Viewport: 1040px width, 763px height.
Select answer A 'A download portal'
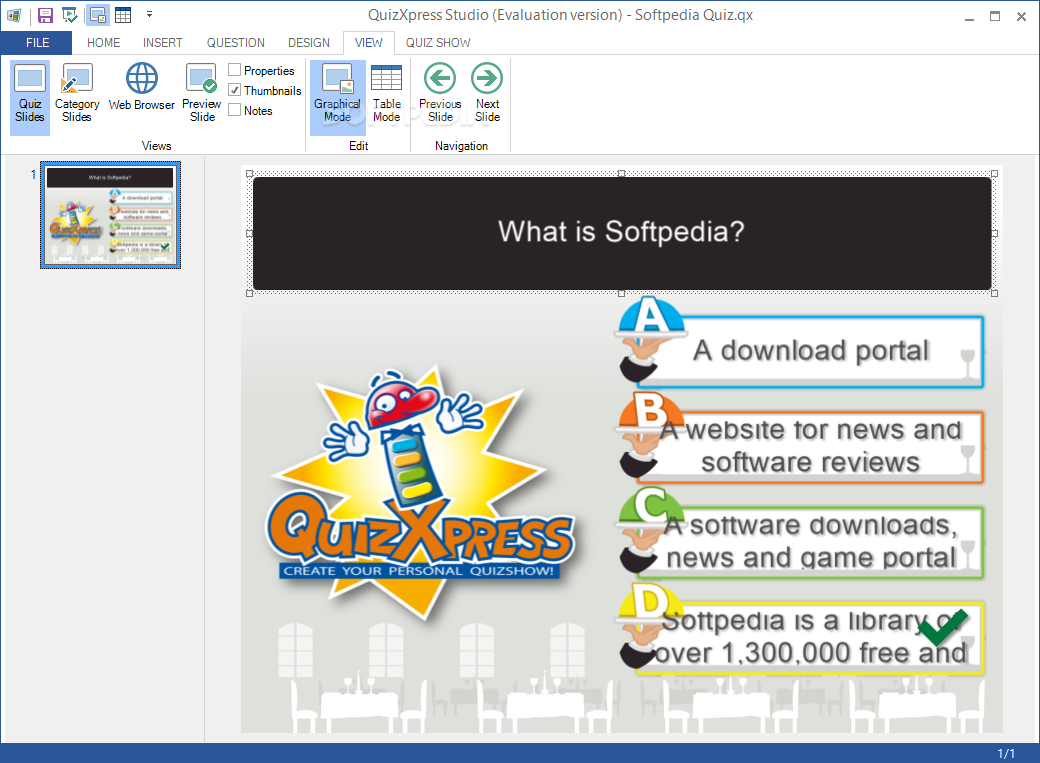click(x=810, y=352)
